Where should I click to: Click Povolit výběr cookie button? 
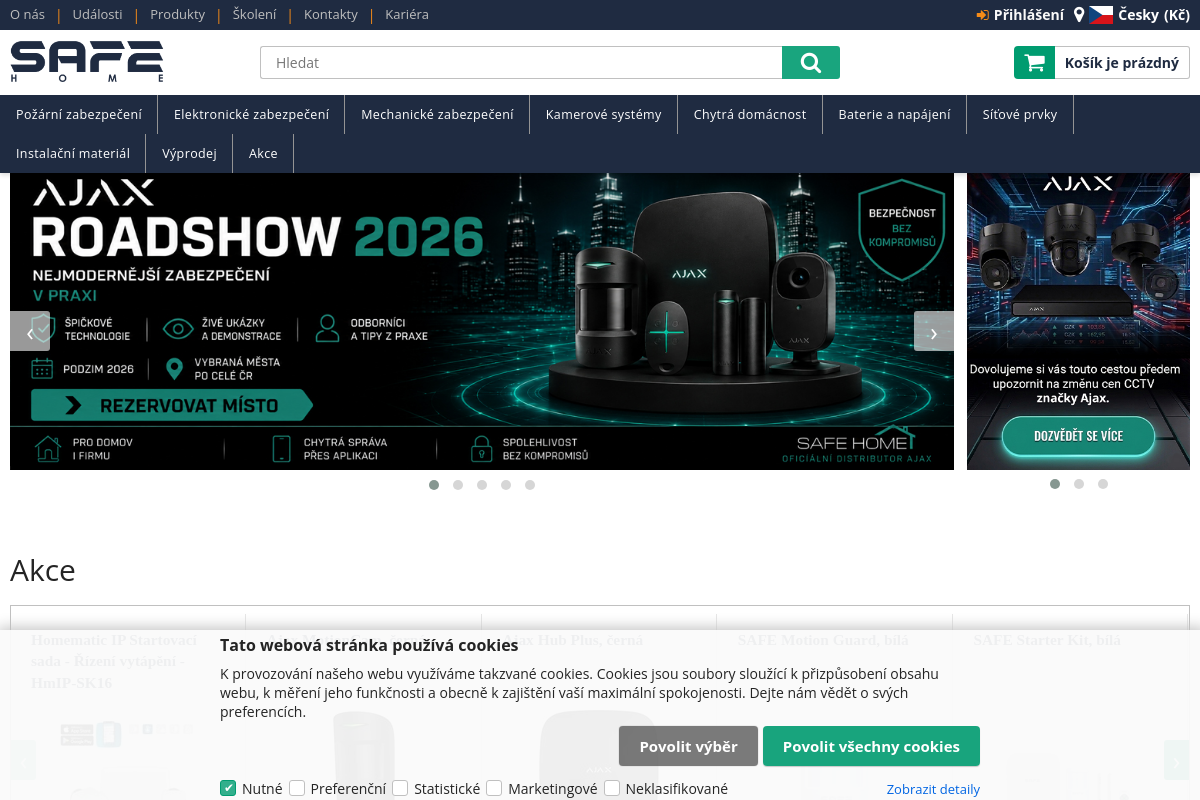pos(688,746)
